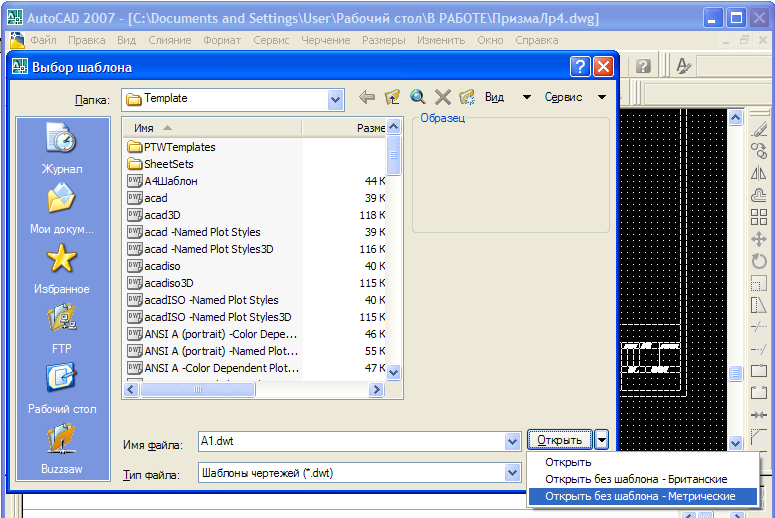Open the Сервис dropdown in dialog
Viewport: 775px width, 518px height.
point(575,97)
